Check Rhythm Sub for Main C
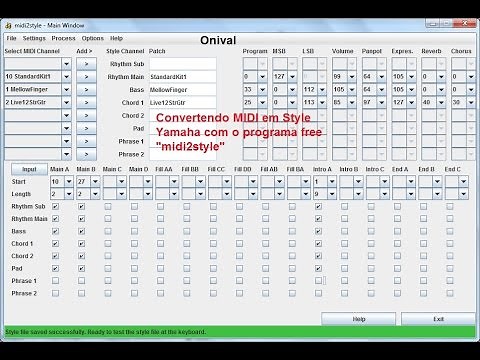 point(108,207)
